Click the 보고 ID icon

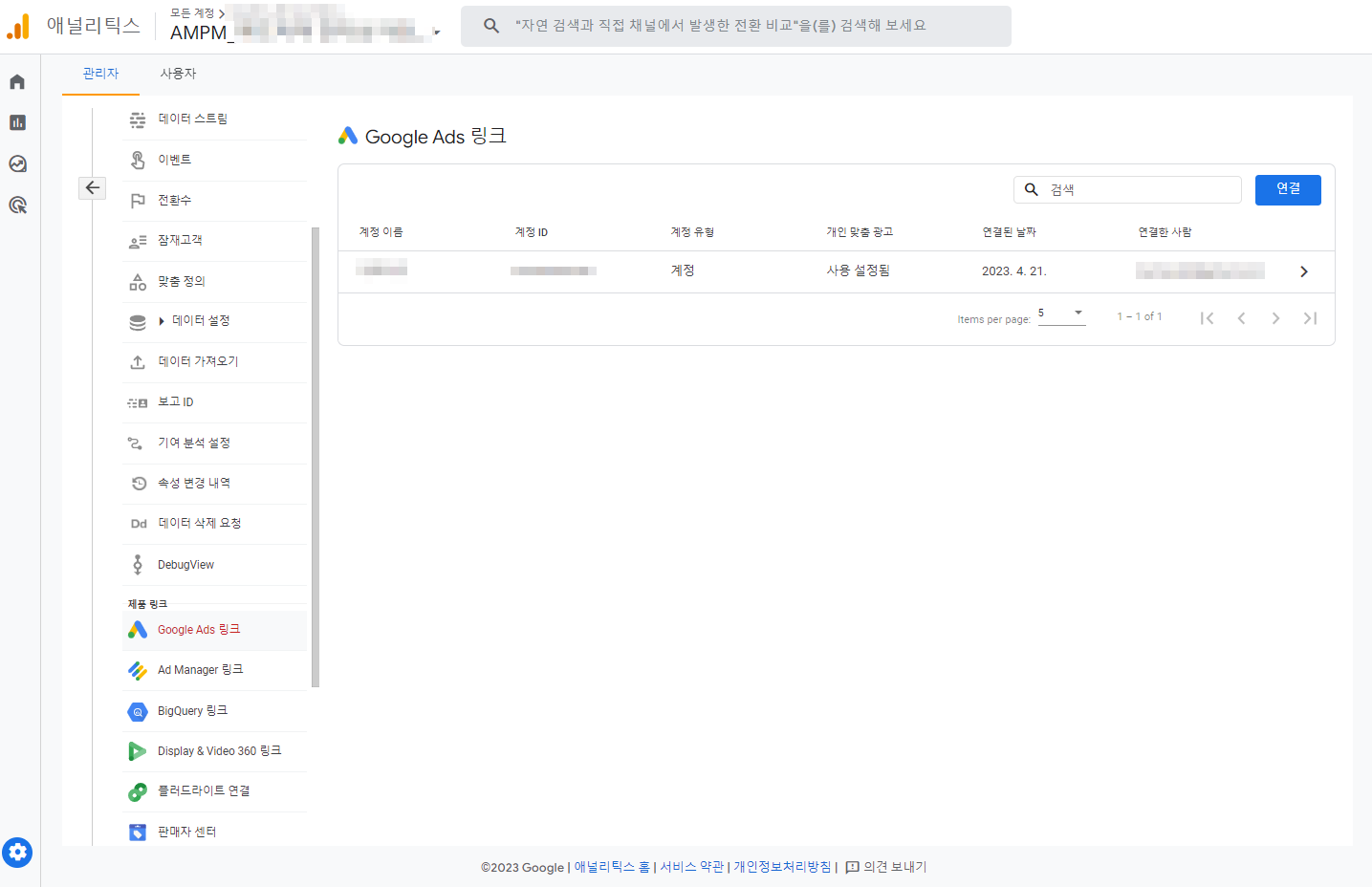[138, 402]
